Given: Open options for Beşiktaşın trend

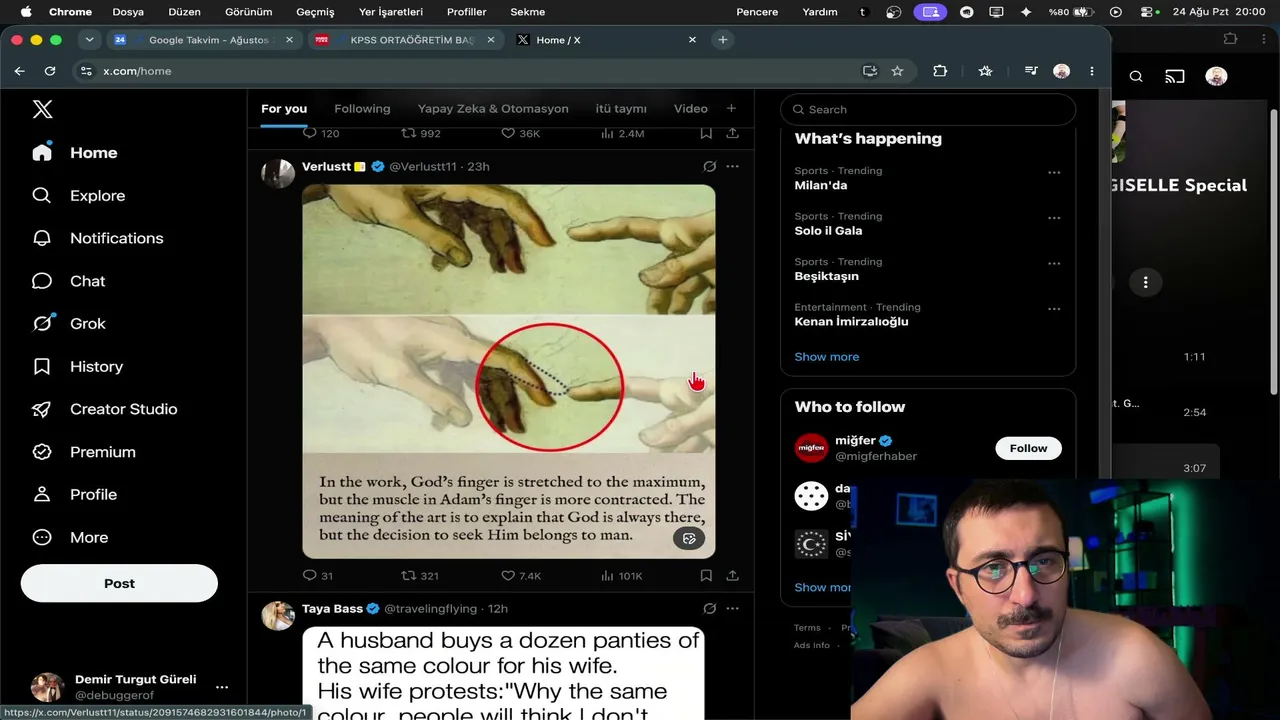Looking at the screenshot, I should [1054, 263].
